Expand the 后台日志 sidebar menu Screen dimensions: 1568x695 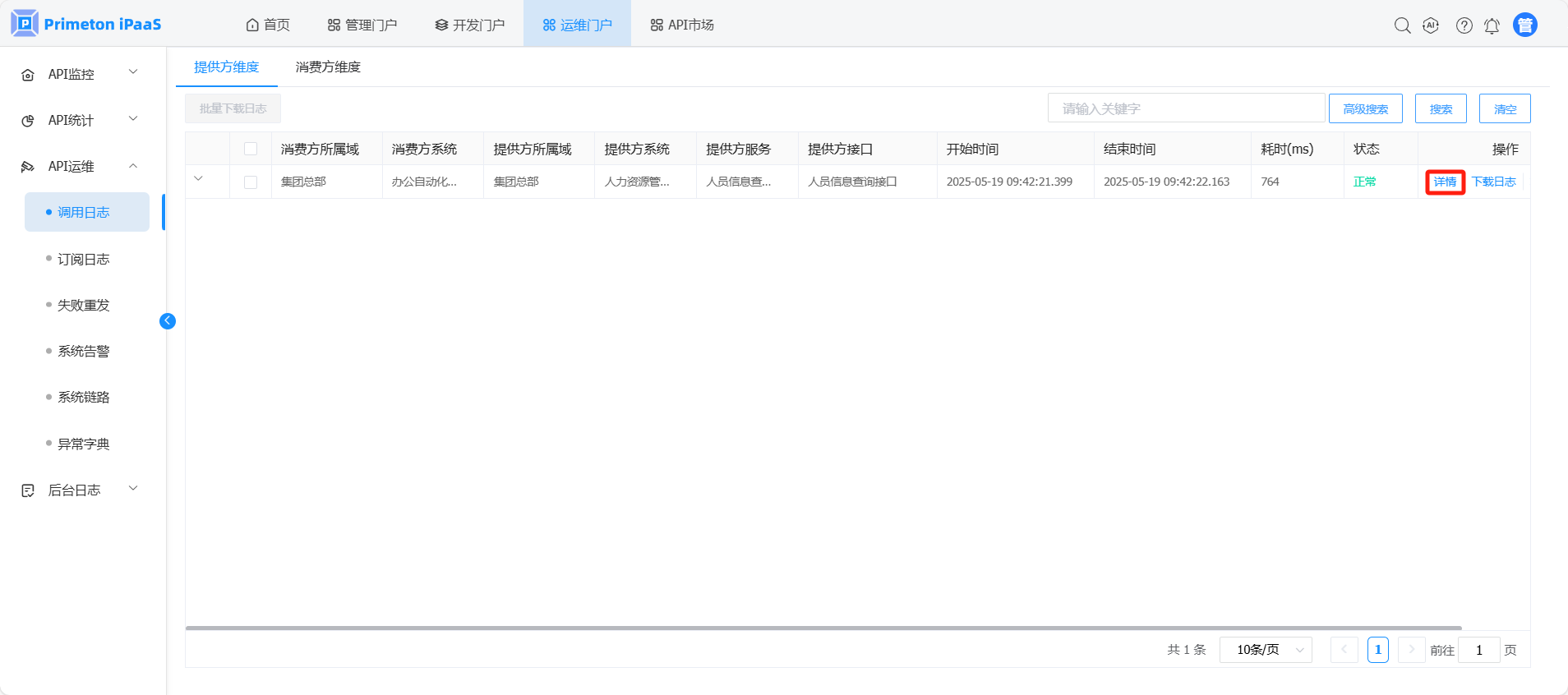(80, 490)
